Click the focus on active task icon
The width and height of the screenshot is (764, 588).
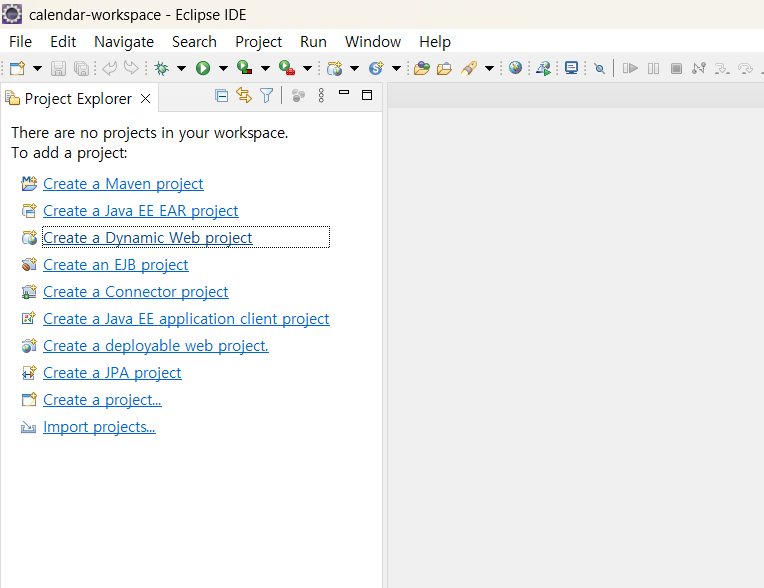pyautogui.click(x=298, y=96)
